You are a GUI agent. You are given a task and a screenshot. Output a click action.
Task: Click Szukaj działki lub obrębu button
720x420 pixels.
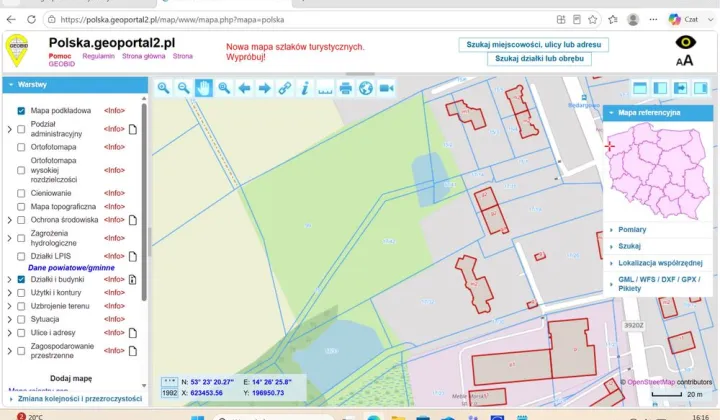[x=539, y=58]
